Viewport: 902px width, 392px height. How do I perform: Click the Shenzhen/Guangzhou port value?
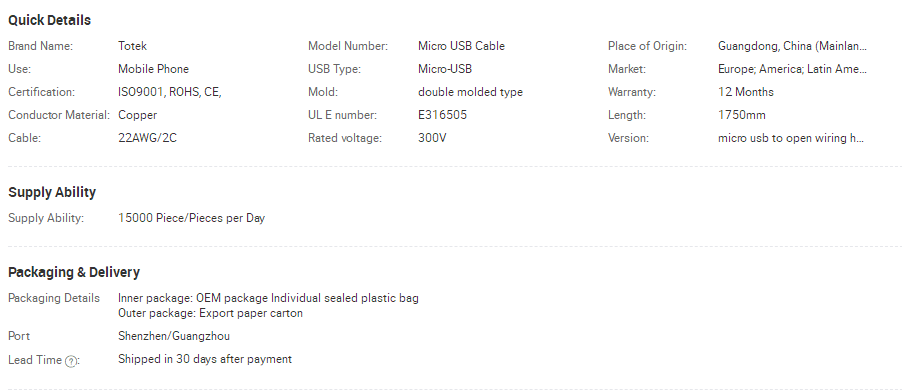click(x=174, y=336)
